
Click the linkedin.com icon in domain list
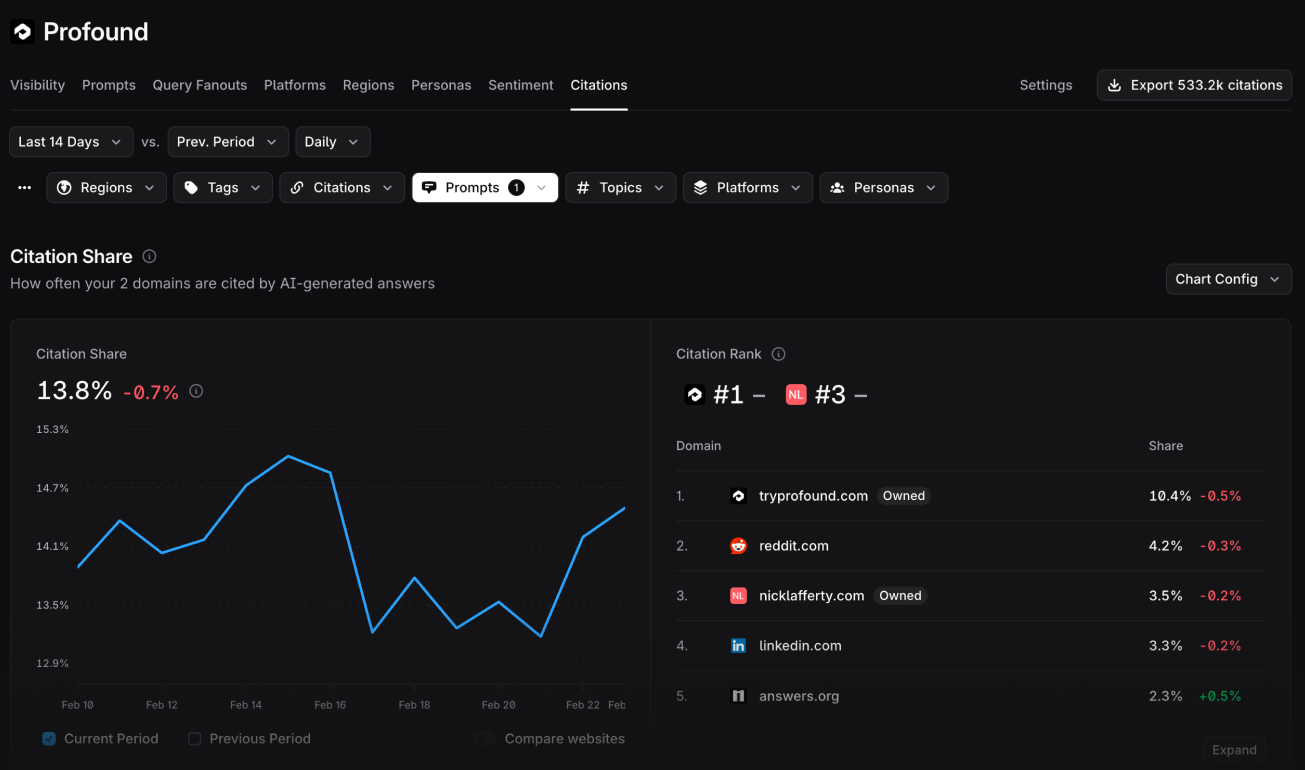pos(738,646)
